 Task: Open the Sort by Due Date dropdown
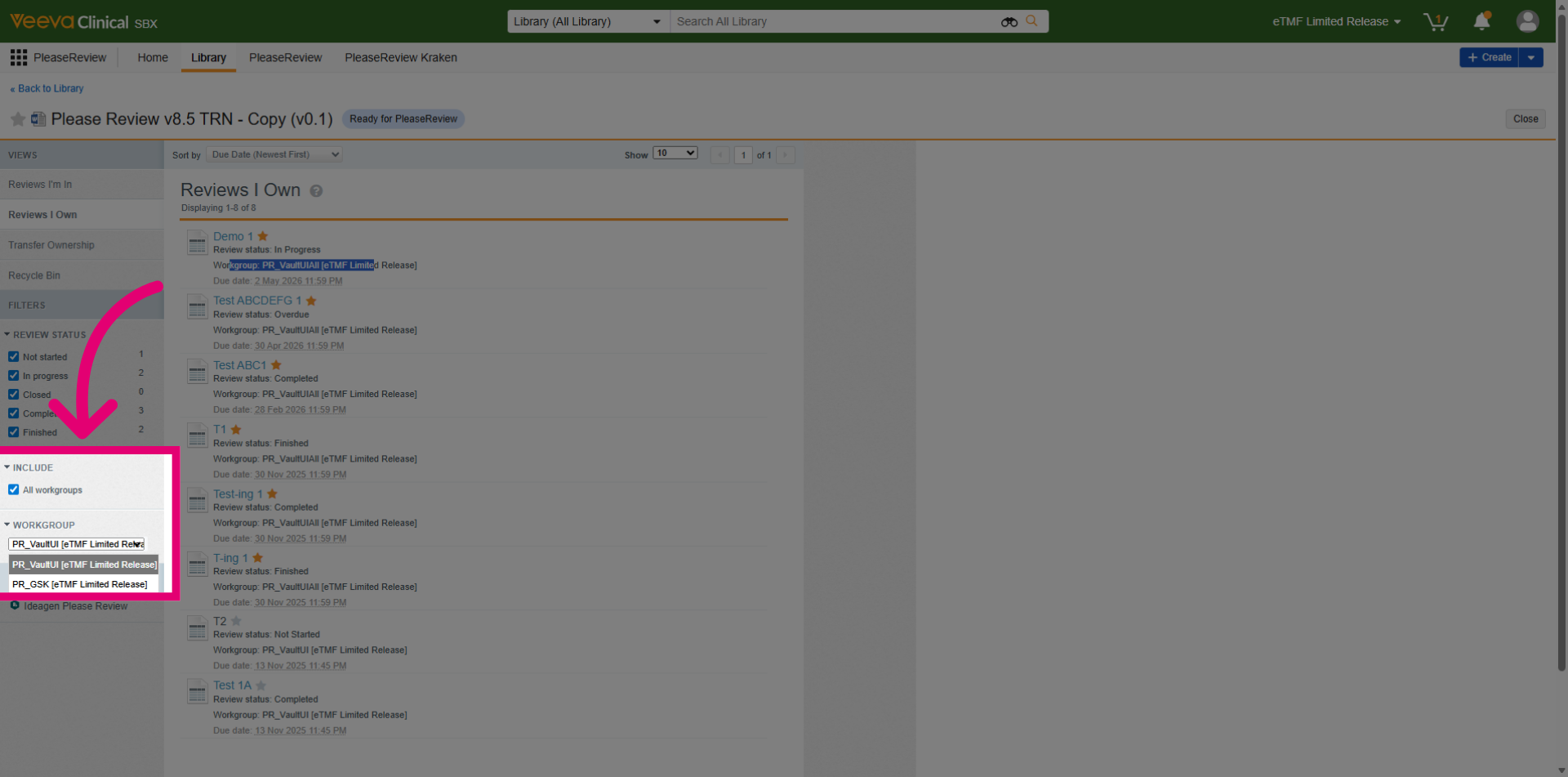pos(274,154)
